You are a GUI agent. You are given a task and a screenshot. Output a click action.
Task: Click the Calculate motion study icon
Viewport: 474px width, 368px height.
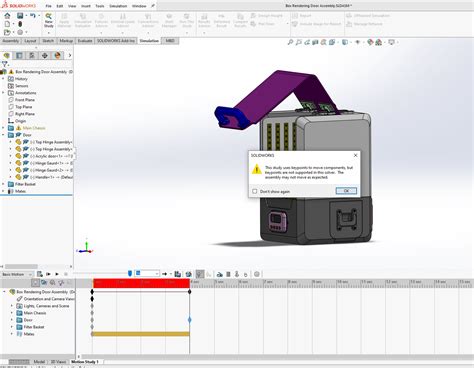40,274
